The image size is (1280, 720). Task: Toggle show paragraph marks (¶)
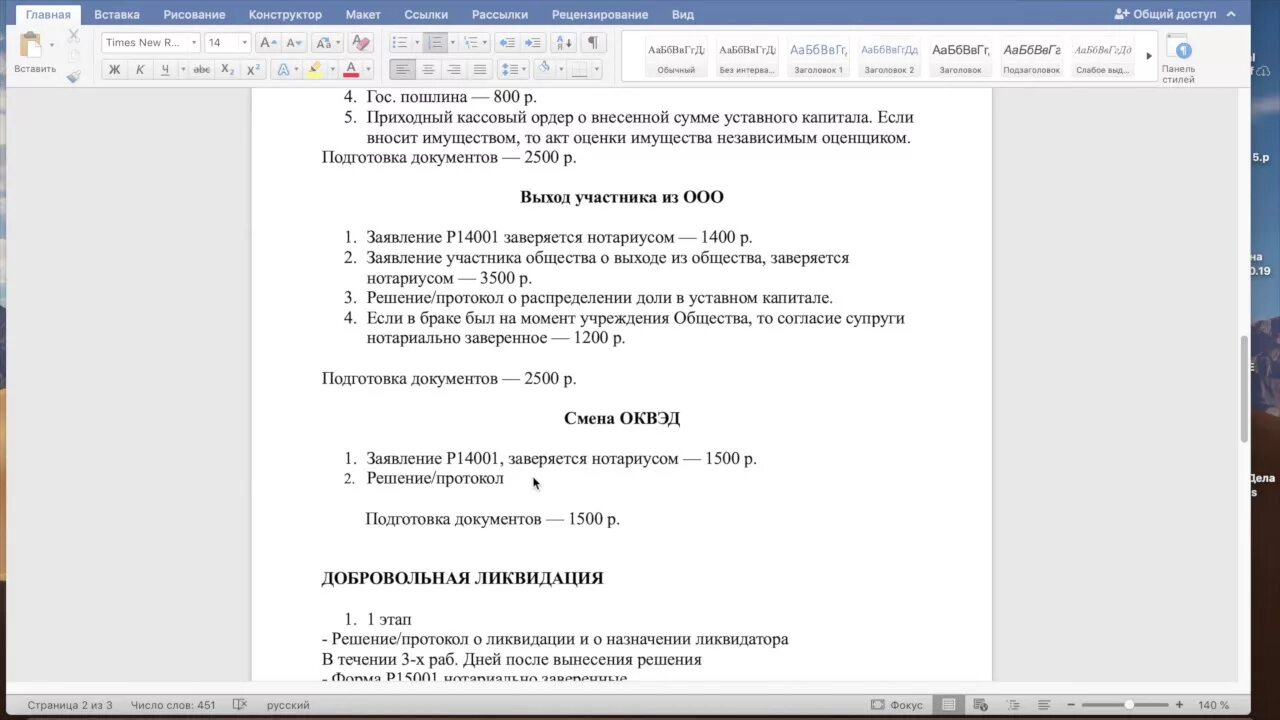pos(593,43)
